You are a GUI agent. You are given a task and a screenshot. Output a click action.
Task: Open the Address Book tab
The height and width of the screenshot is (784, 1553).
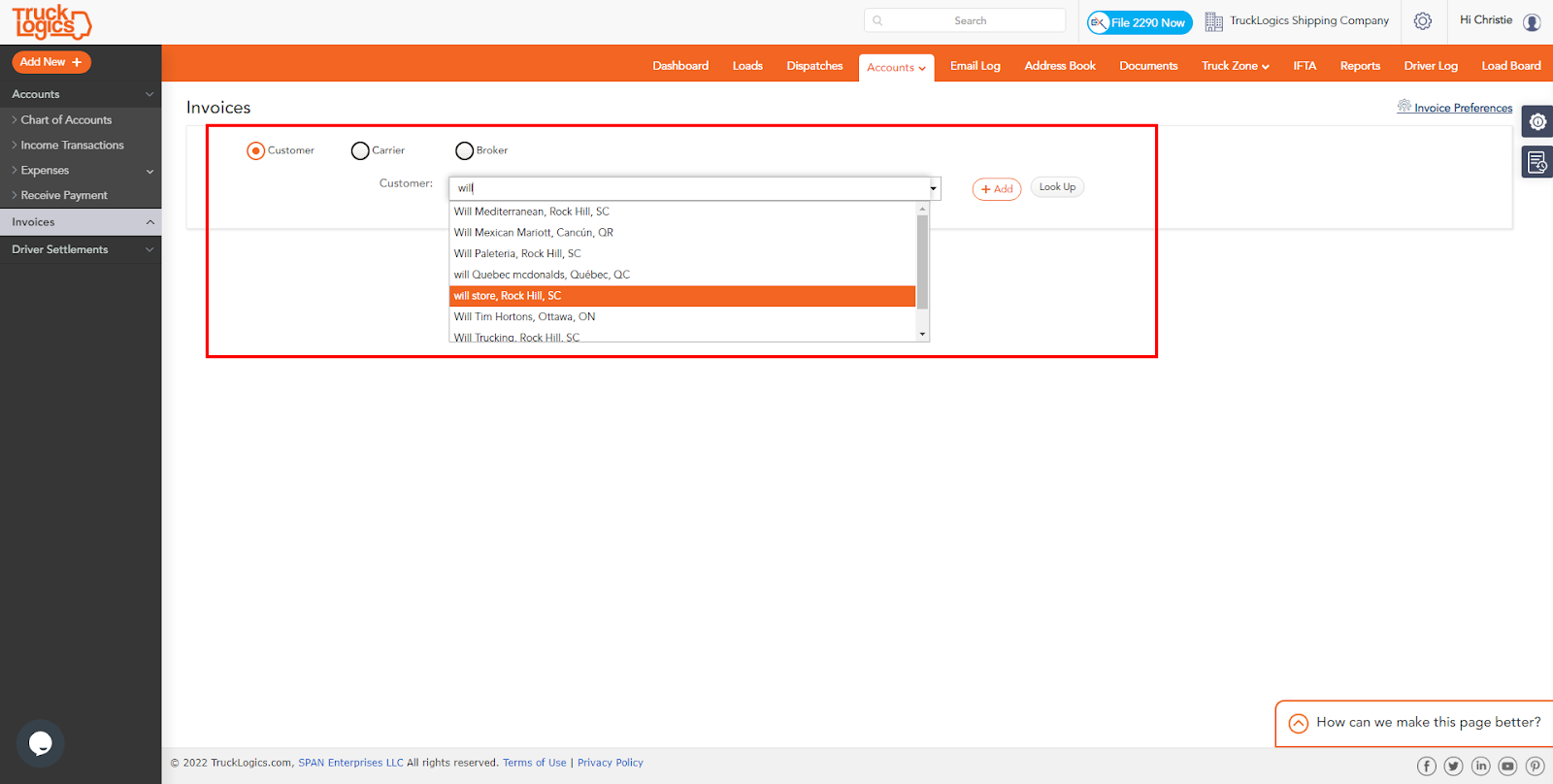pos(1060,66)
